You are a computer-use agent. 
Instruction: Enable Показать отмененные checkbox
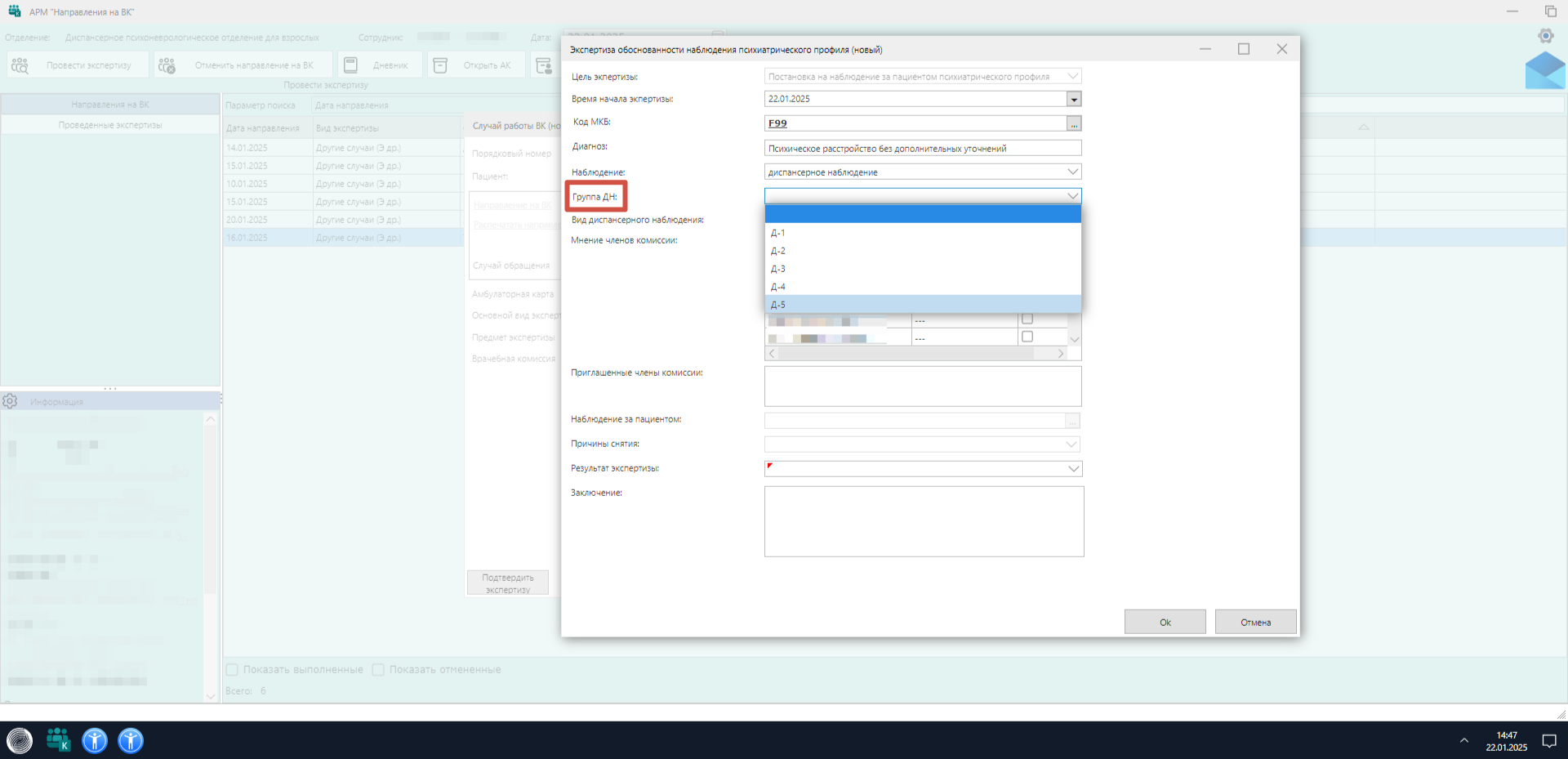pos(378,670)
